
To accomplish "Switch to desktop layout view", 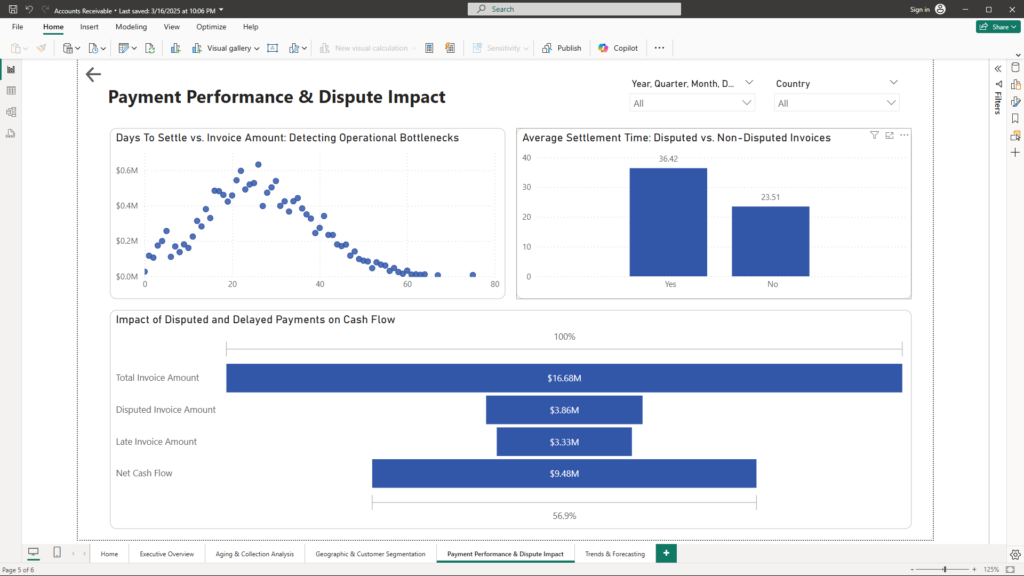I will (33, 553).
